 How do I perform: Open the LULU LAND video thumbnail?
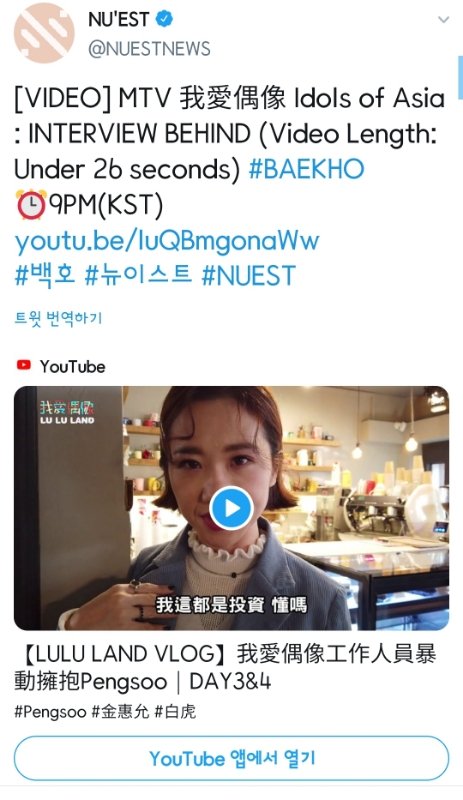tap(232, 508)
